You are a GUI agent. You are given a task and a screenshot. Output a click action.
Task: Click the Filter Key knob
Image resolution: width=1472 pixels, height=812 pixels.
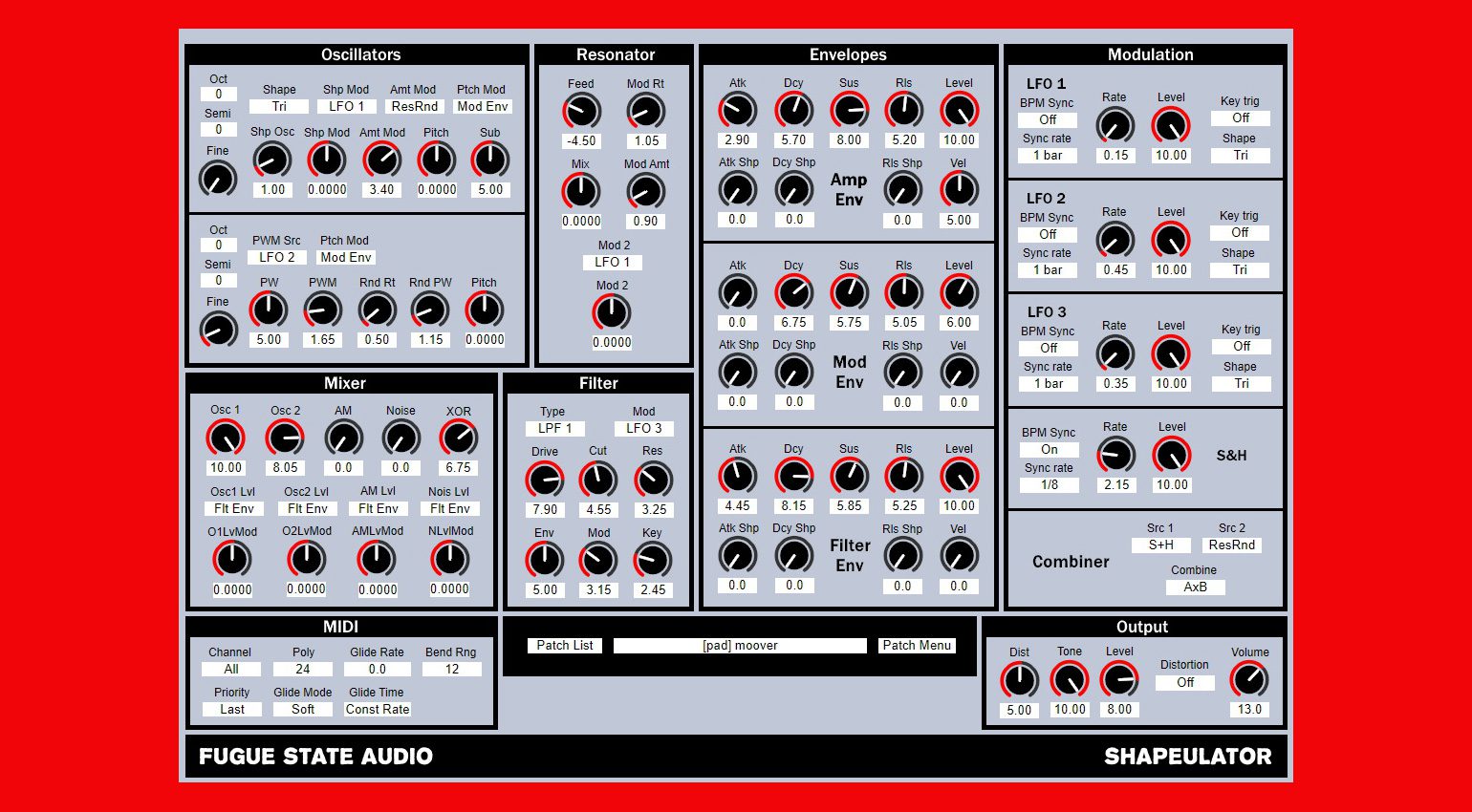click(653, 560)
